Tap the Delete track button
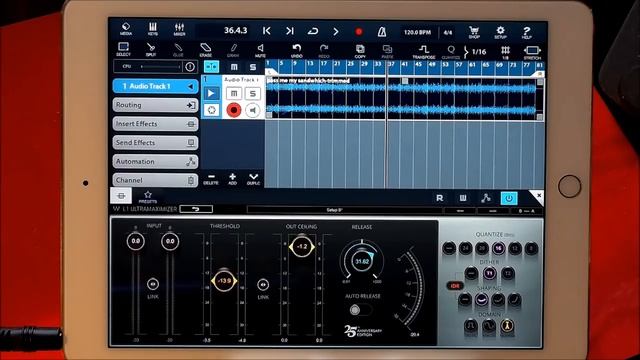The image size is (640, 360). coord(211,179)
